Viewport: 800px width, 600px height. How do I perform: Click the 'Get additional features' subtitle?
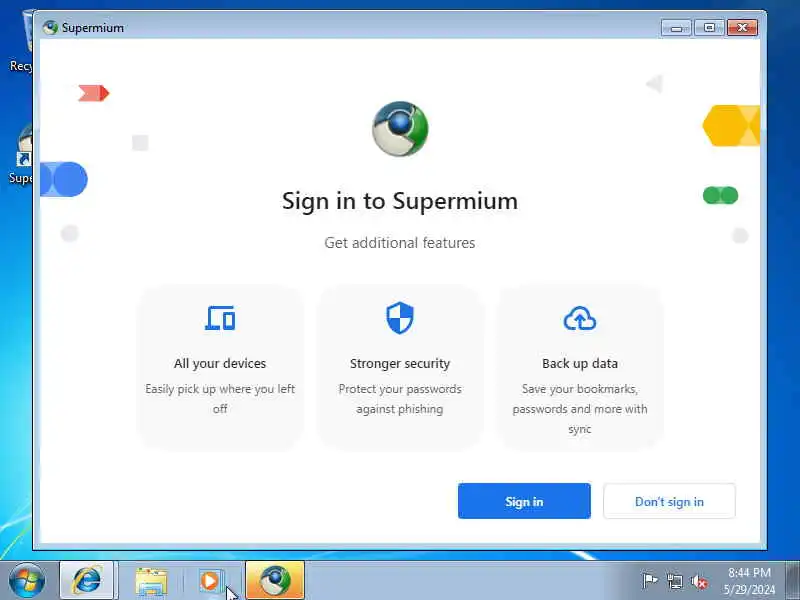pyautogui.click(x=400, y=243)
